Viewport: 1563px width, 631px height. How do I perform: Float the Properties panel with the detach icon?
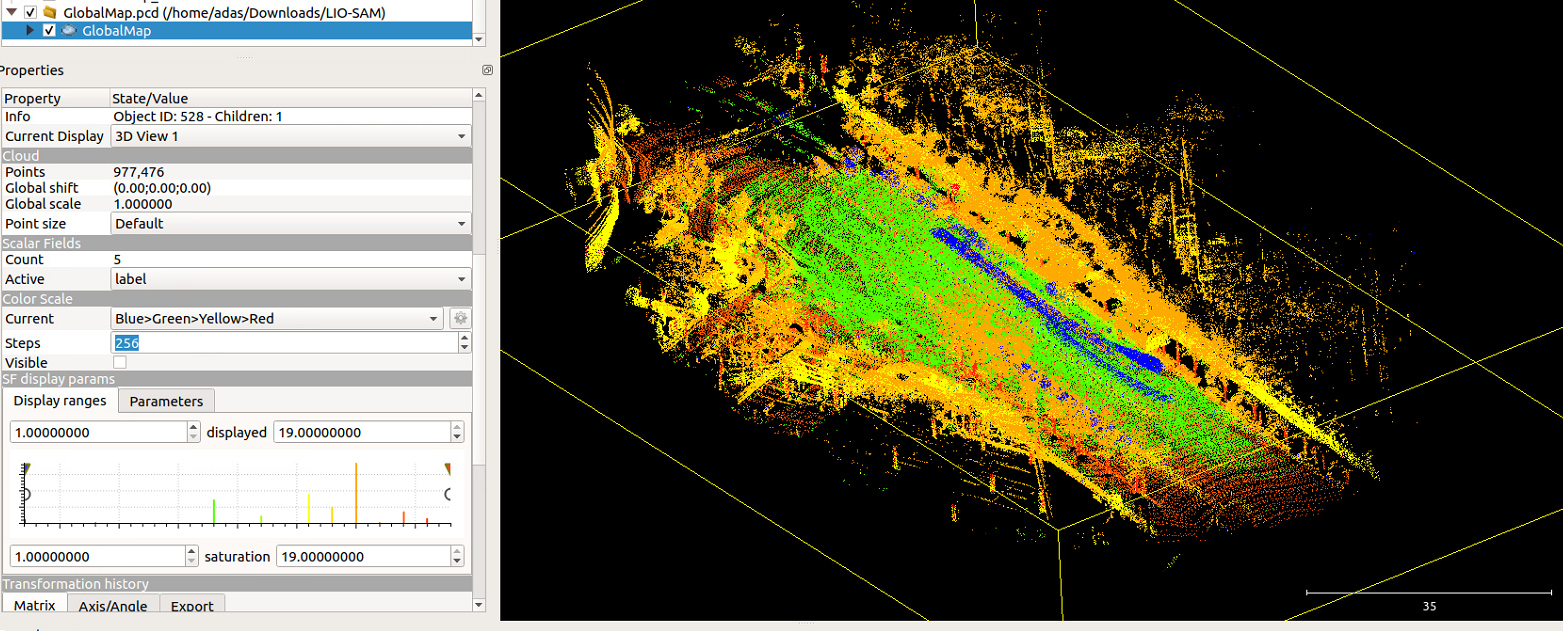(x=487, y=70)
